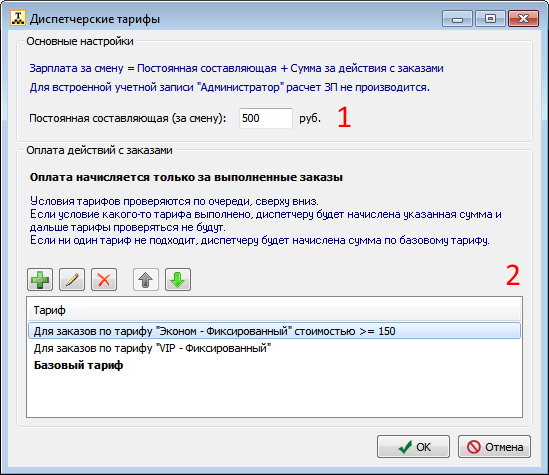Viewport: 549px width, 475px height.
Task: Confirm settings with the OK button
Action: 413,447
